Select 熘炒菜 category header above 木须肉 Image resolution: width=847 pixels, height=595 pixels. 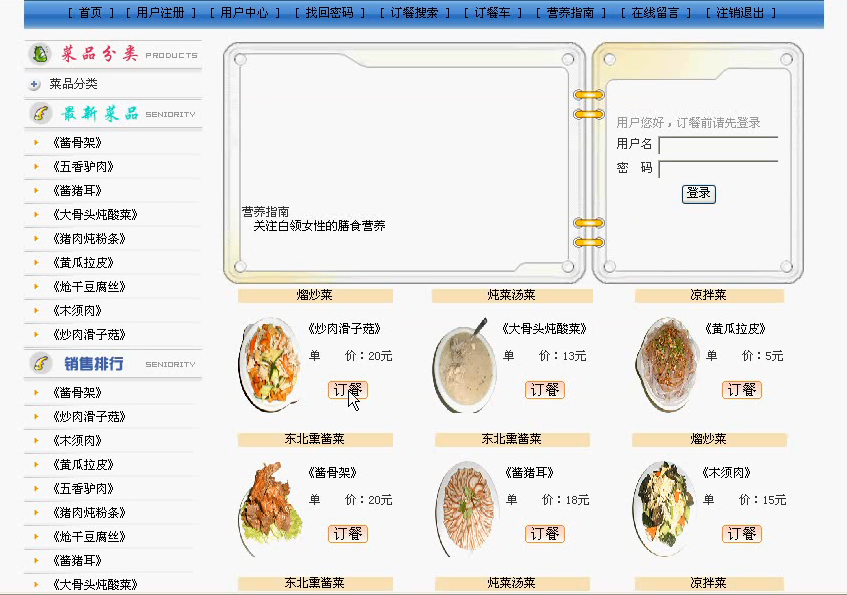point(709,439)
